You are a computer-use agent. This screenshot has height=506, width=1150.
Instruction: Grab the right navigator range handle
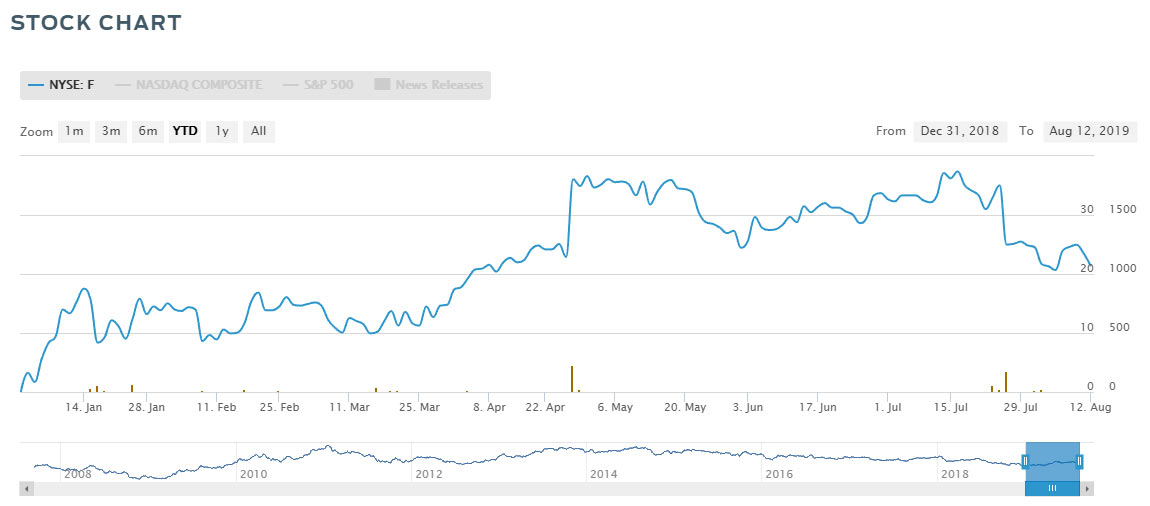coord(1080,461)
